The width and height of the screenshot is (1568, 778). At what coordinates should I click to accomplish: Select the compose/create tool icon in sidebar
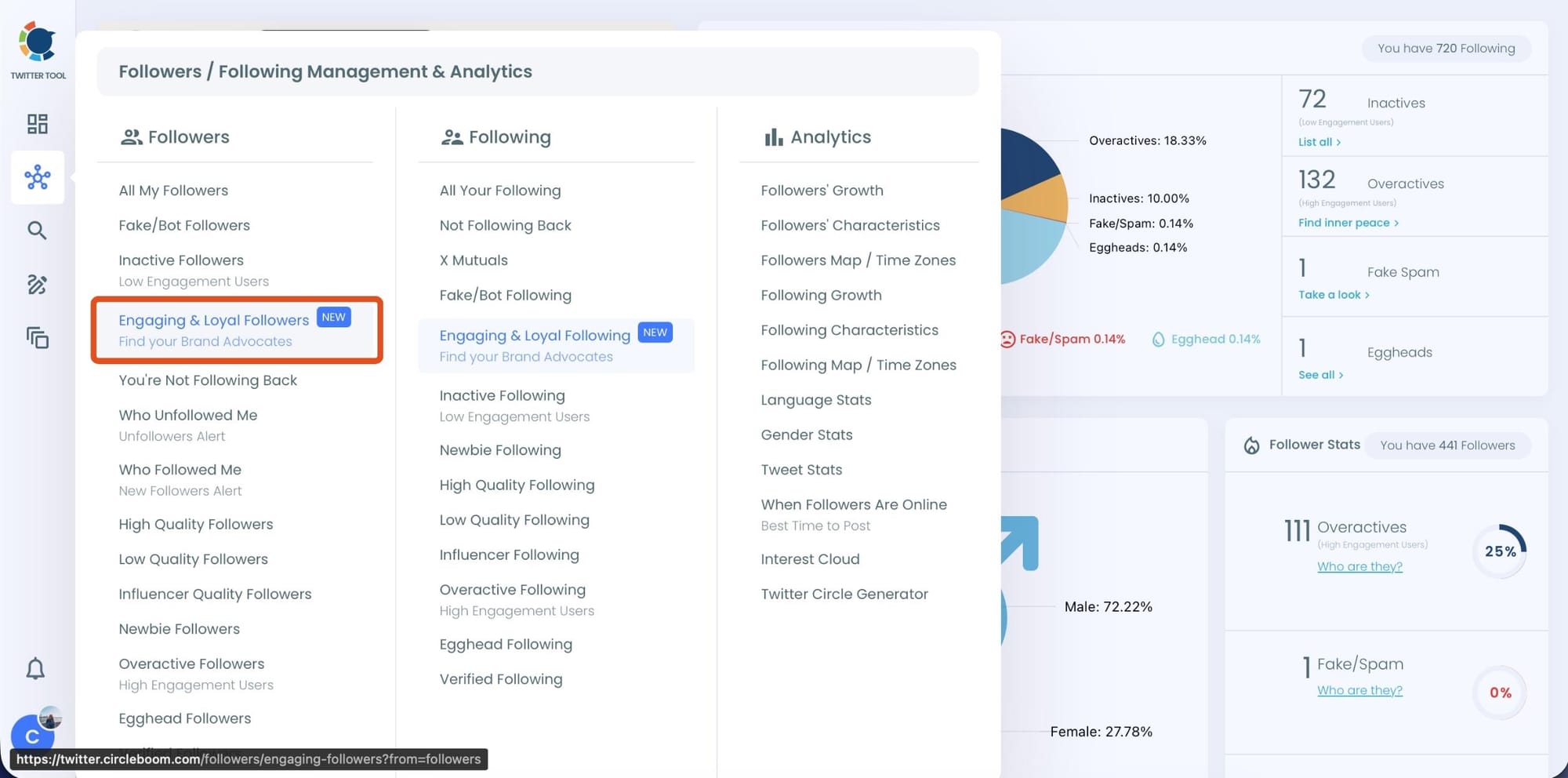coord(37,285)
